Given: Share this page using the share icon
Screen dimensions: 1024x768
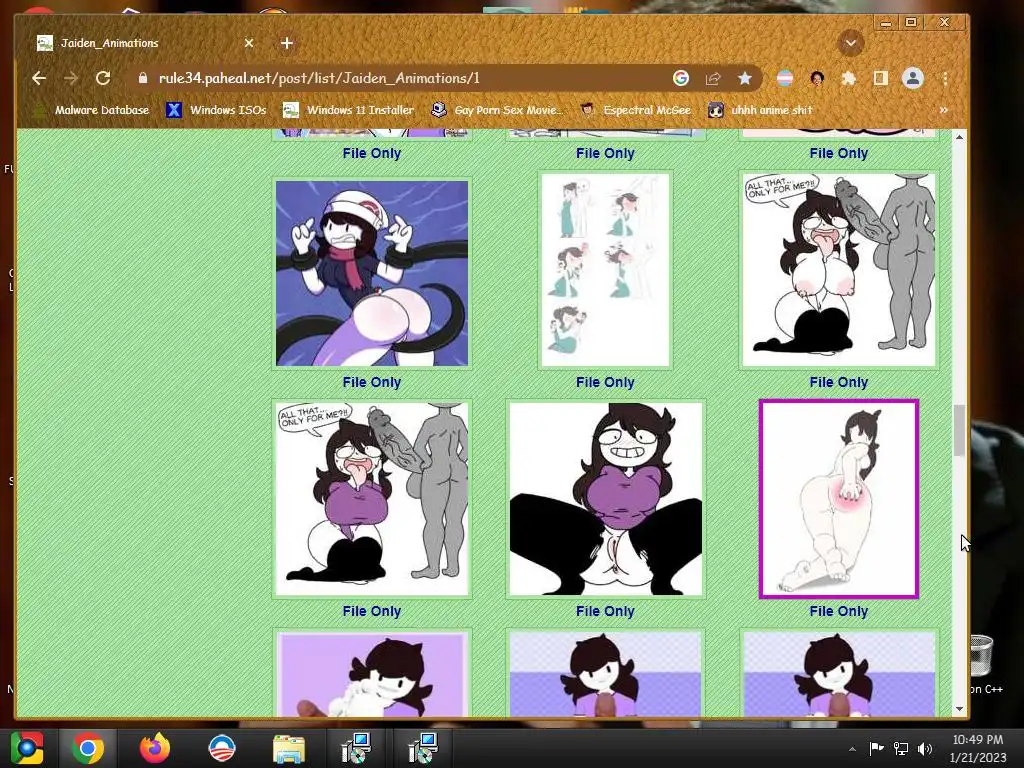Looking at the screenshot, I should (x=712, y=78).
